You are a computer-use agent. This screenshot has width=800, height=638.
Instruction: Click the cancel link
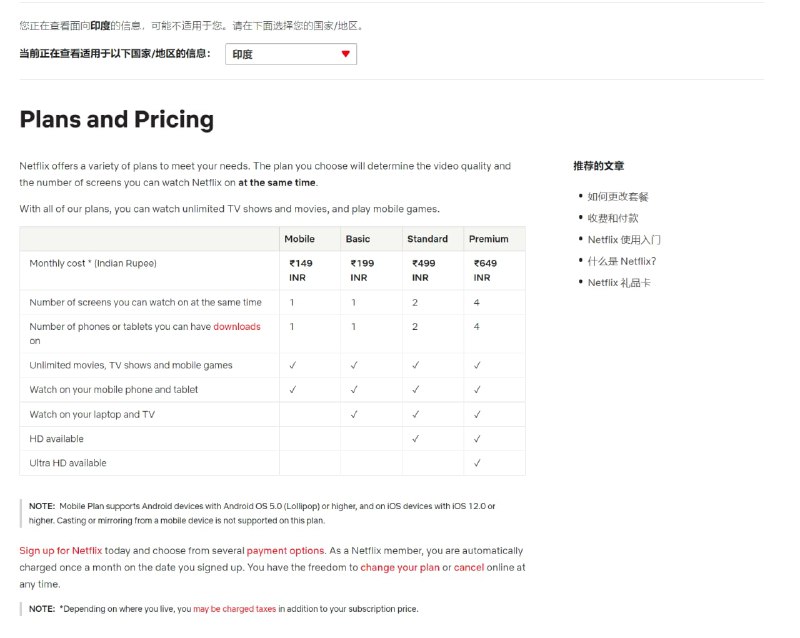pyautogui.click(x=469, y=568)
